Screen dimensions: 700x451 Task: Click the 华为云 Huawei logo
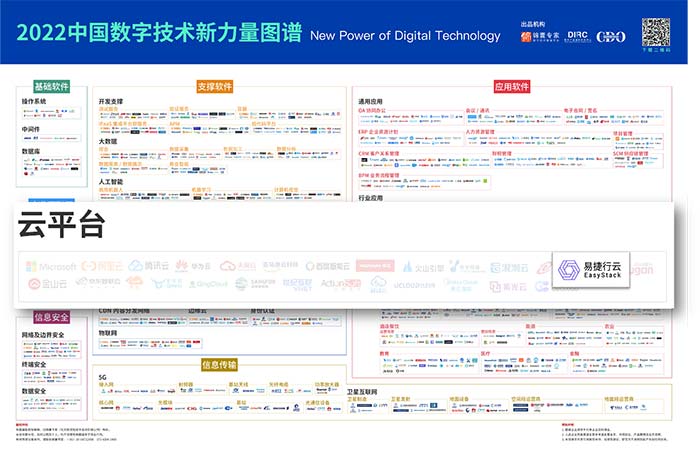point(192,266)
